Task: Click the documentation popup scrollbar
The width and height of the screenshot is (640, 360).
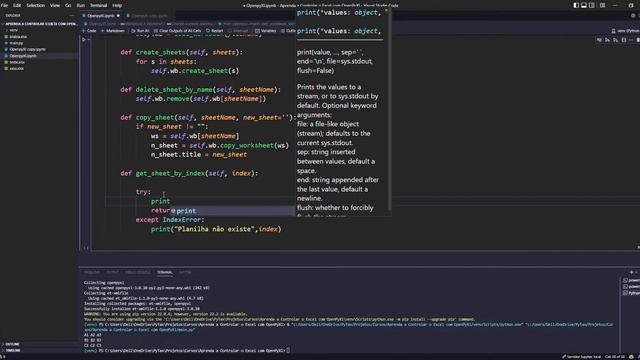Action: pyautogui.click(x=390, y=109)
